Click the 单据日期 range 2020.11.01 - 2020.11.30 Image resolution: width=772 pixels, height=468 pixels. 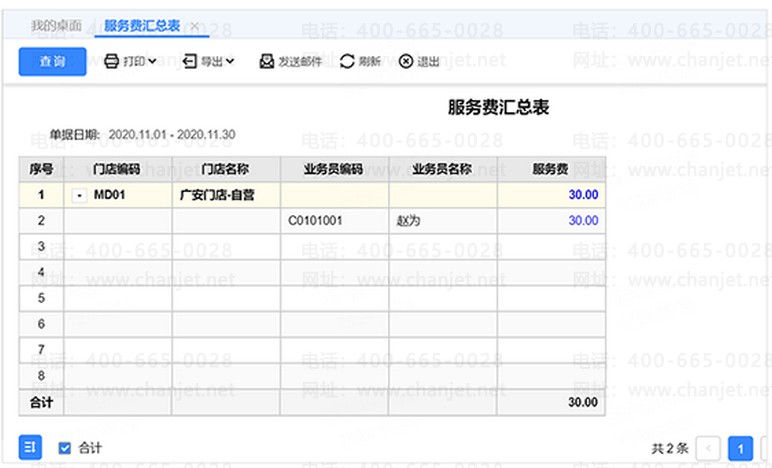(x=172, y=135)
